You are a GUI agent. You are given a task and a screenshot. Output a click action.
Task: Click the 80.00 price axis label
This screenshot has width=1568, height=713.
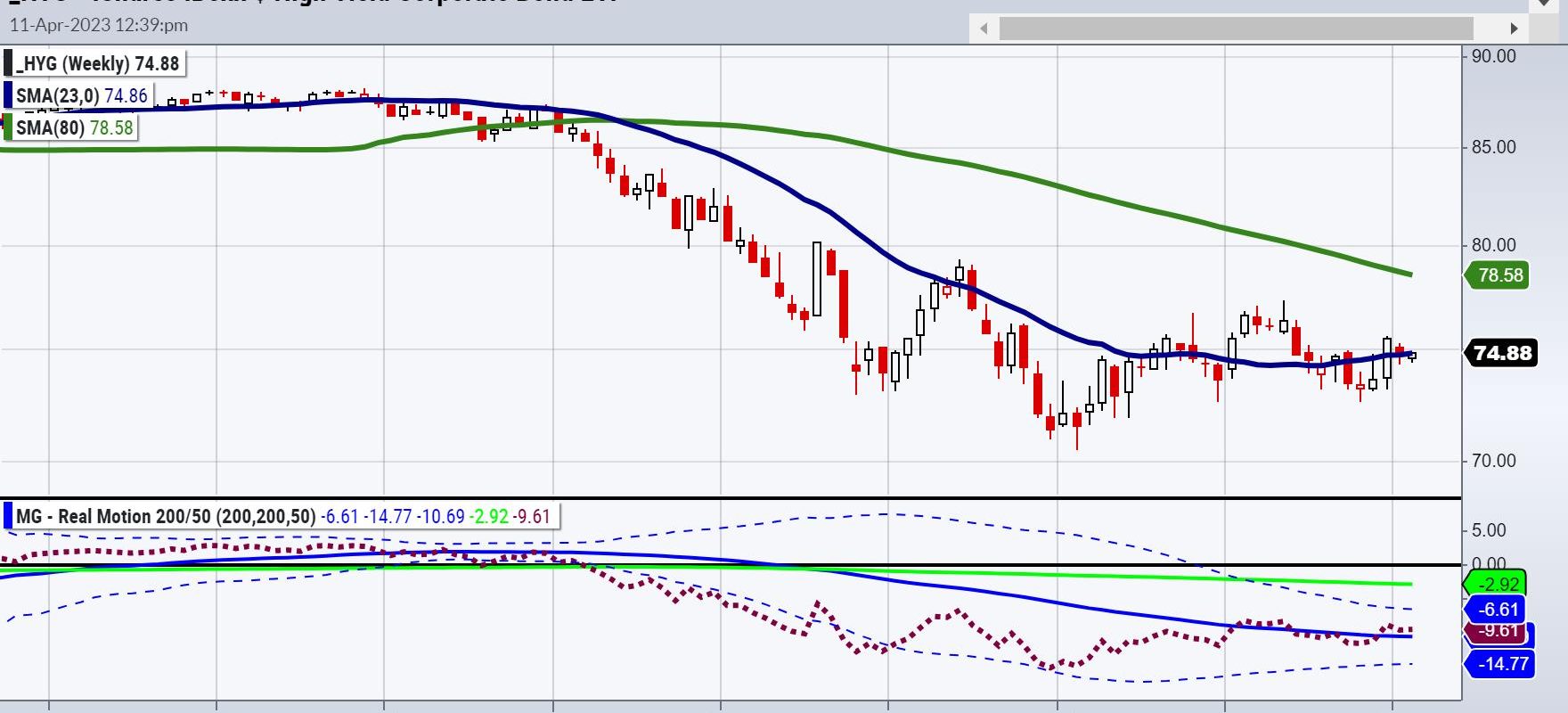point(1493,245)
